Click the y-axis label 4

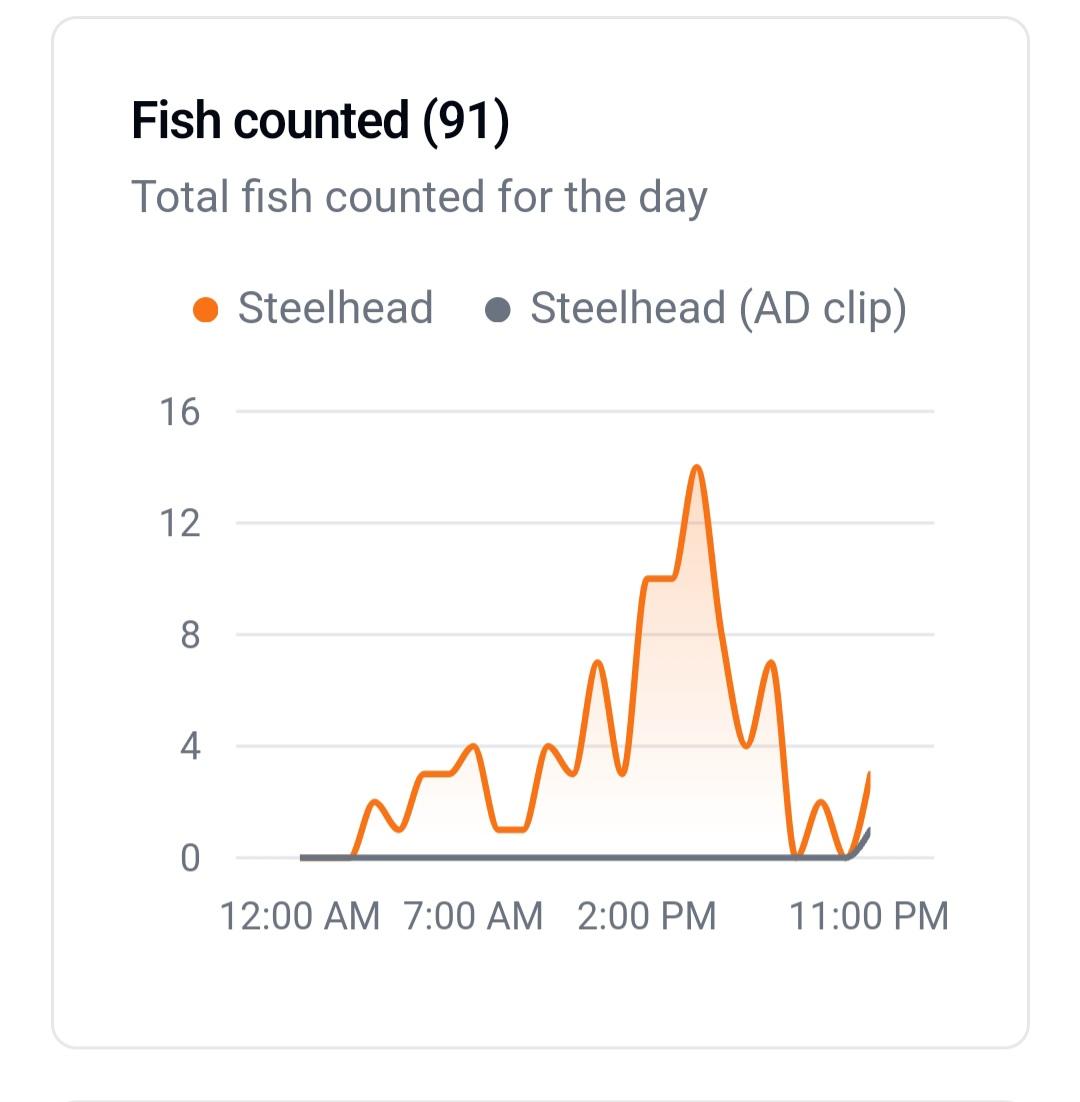190,746
